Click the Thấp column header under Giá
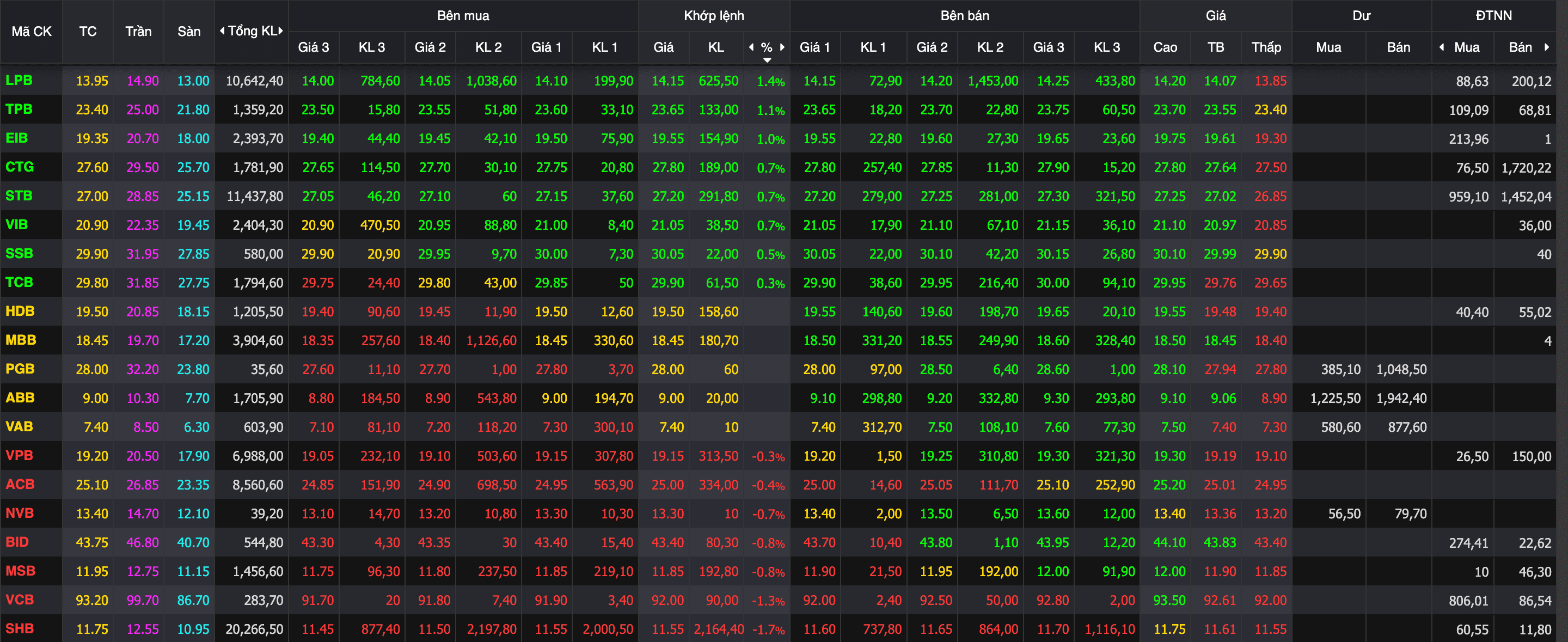1568x642 pixels. [1266, 47]
